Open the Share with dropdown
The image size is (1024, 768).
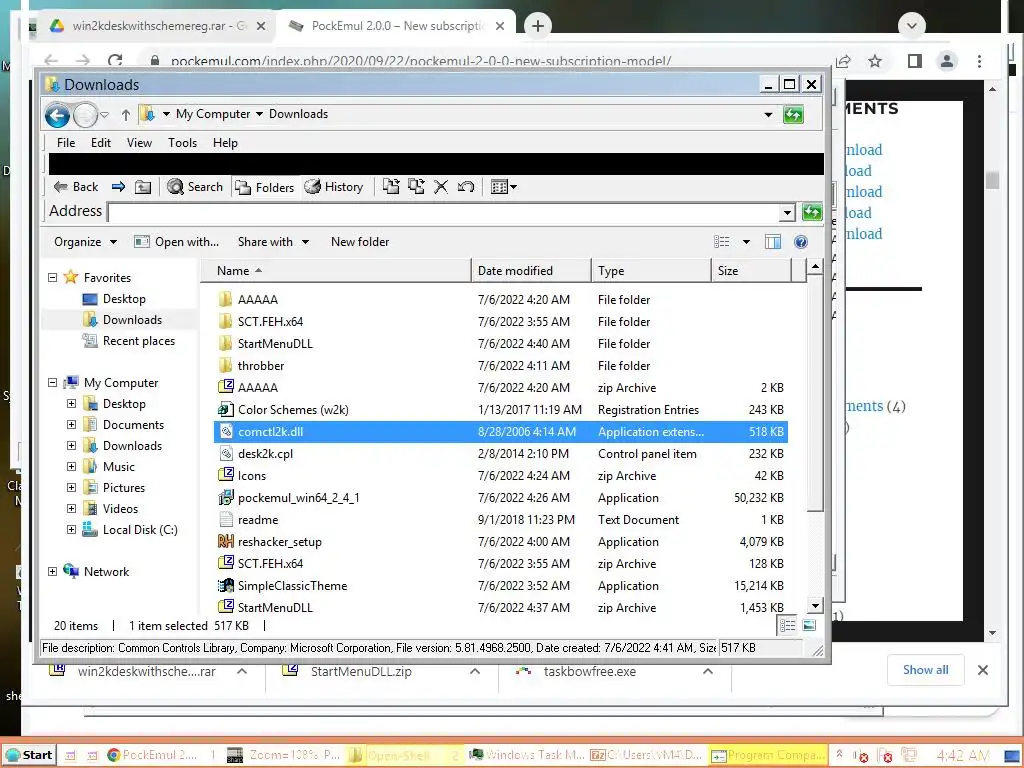coord(273,242)
